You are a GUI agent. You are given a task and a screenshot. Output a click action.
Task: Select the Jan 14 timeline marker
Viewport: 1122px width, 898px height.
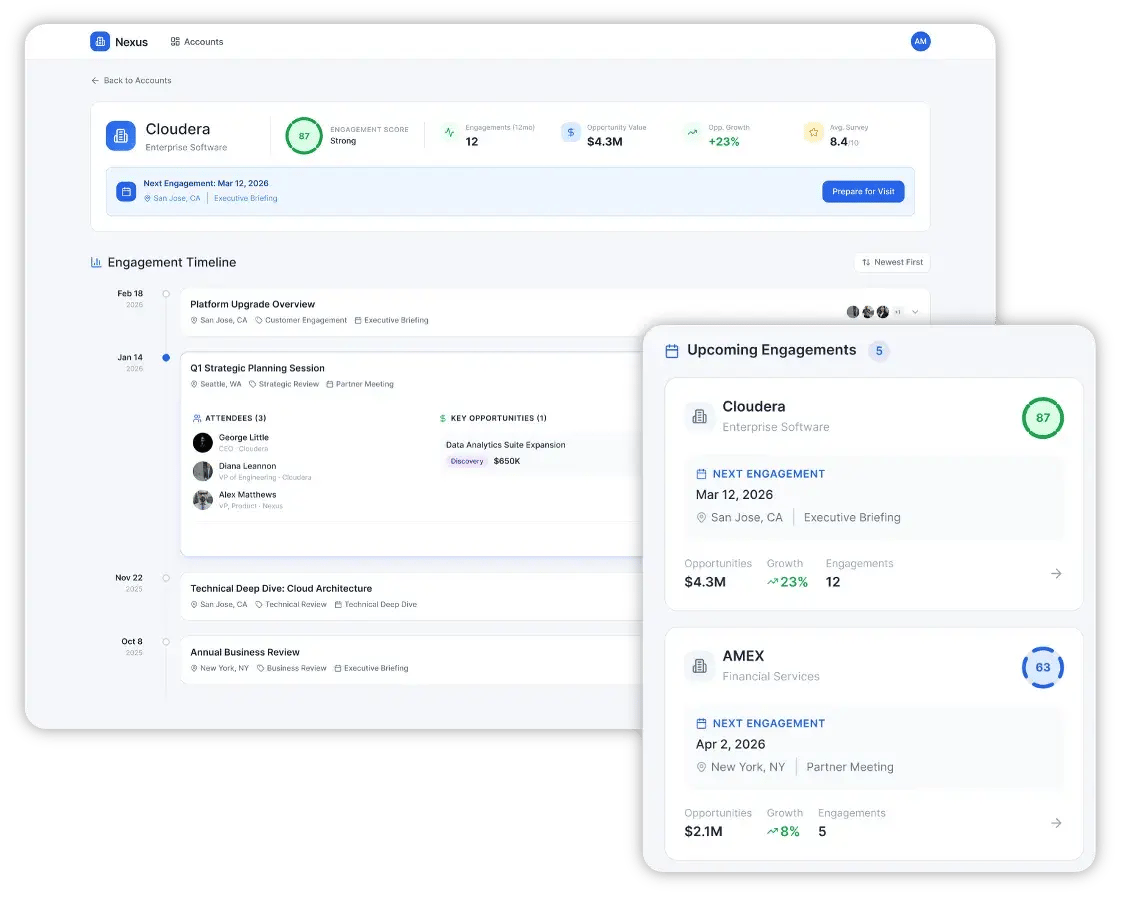click(166, 357)
